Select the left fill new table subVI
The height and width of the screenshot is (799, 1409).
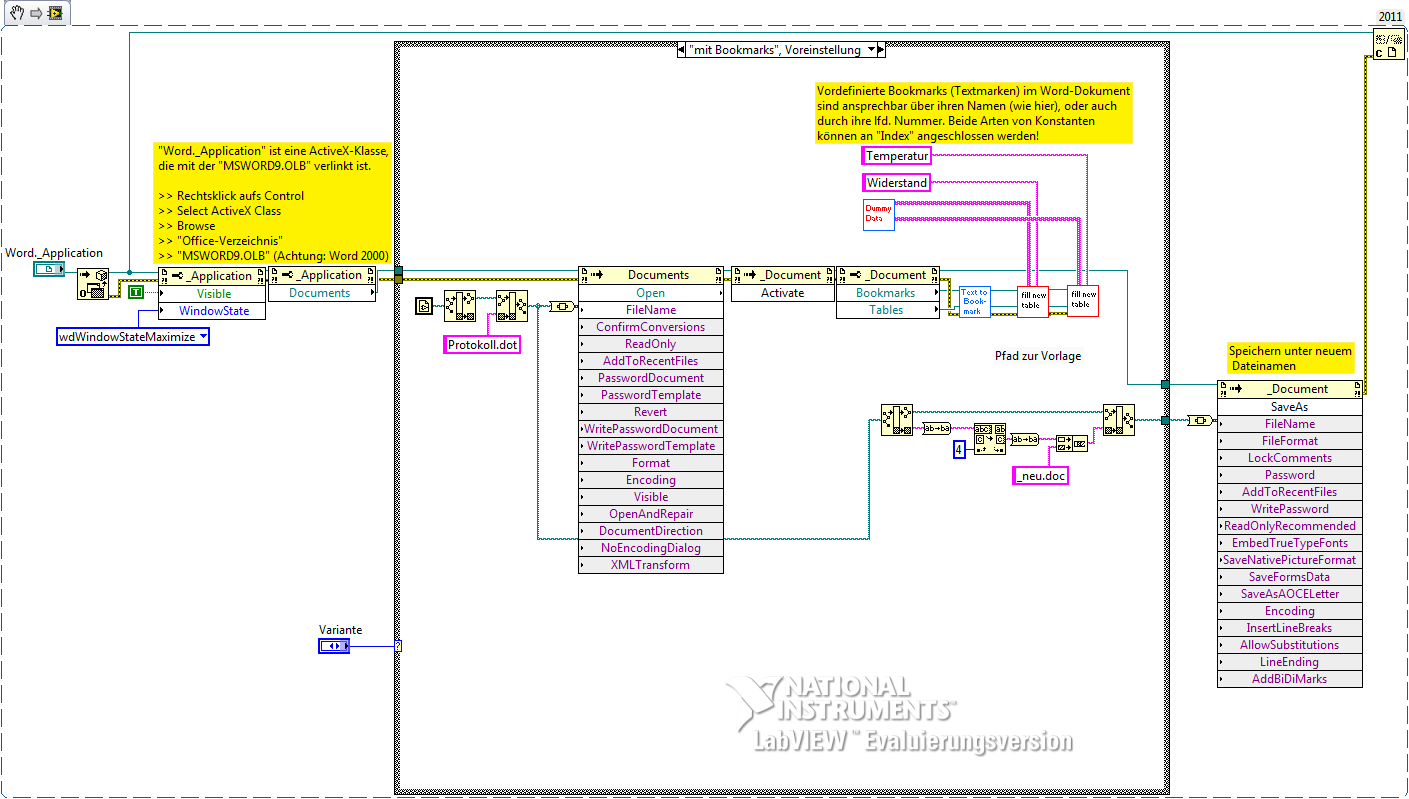coord(1033,302)
